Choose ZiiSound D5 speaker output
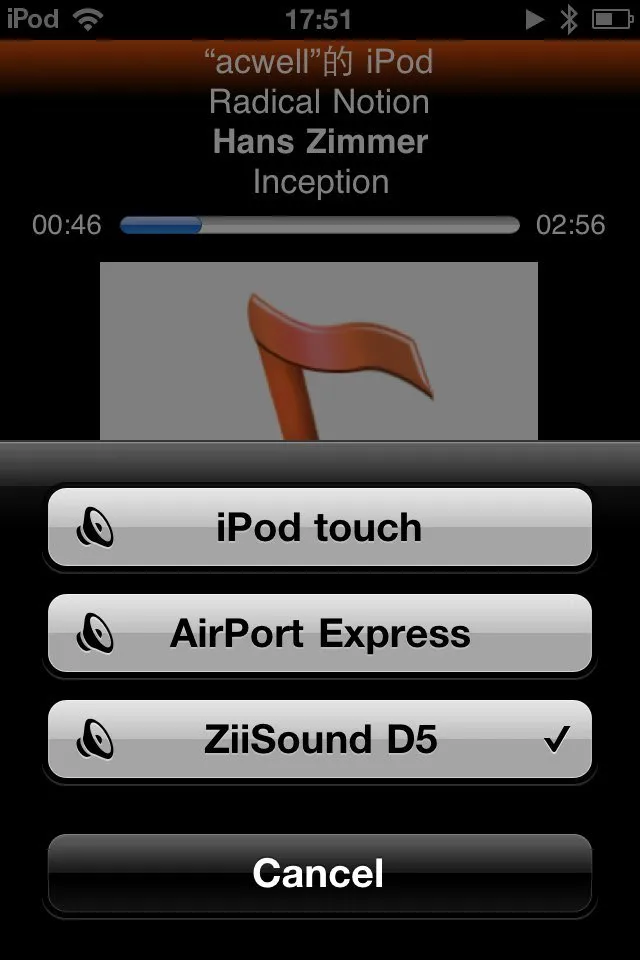The height and width of the screenshot is (960, 640). tap(320, 739)
